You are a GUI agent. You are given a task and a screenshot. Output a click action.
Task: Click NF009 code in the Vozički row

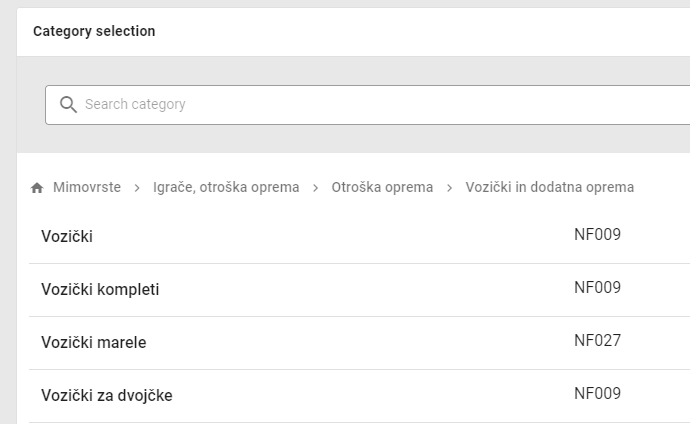pos(597,236)
